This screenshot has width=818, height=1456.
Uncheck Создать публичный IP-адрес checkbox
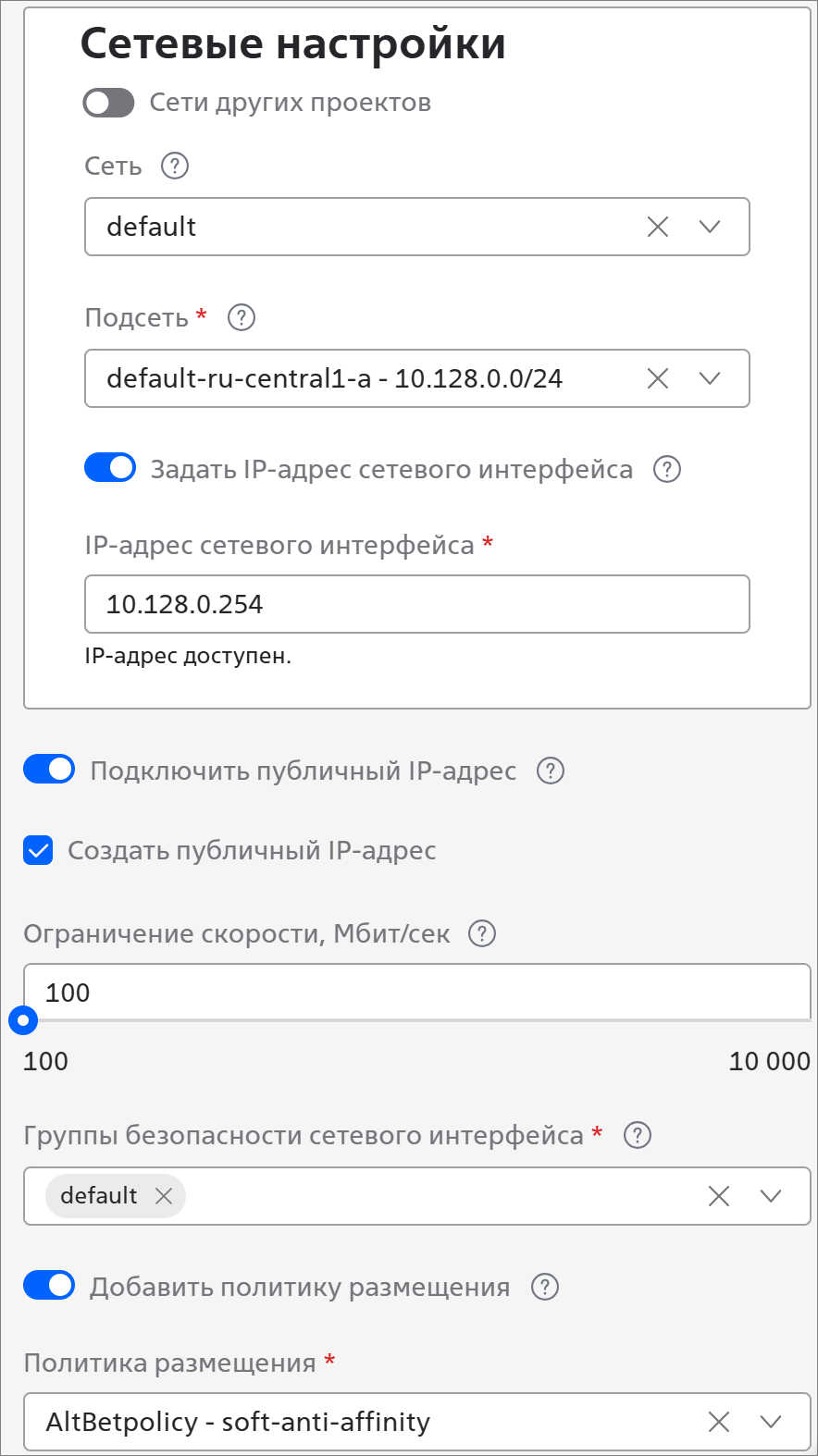39,851
